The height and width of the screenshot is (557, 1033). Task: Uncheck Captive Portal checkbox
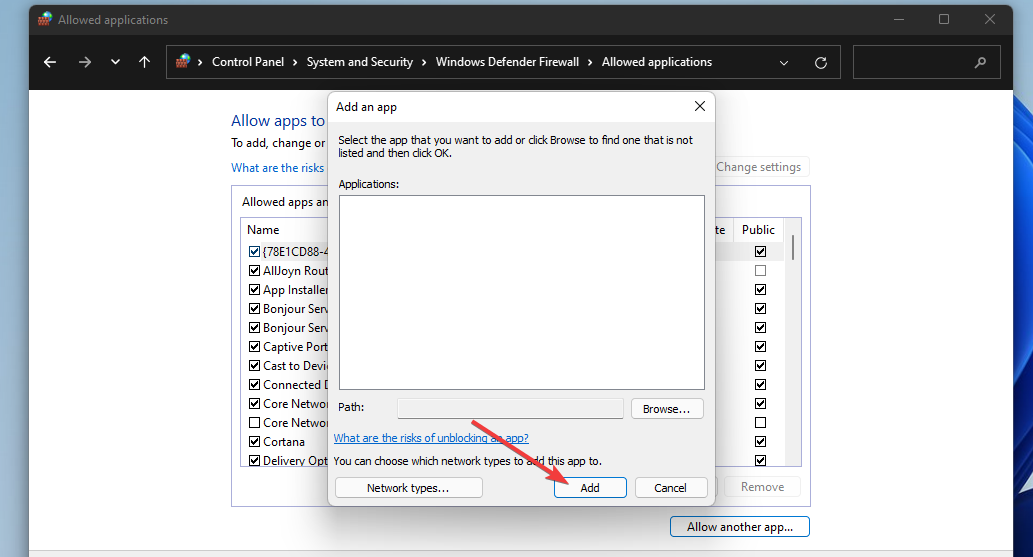click(254, 347)
